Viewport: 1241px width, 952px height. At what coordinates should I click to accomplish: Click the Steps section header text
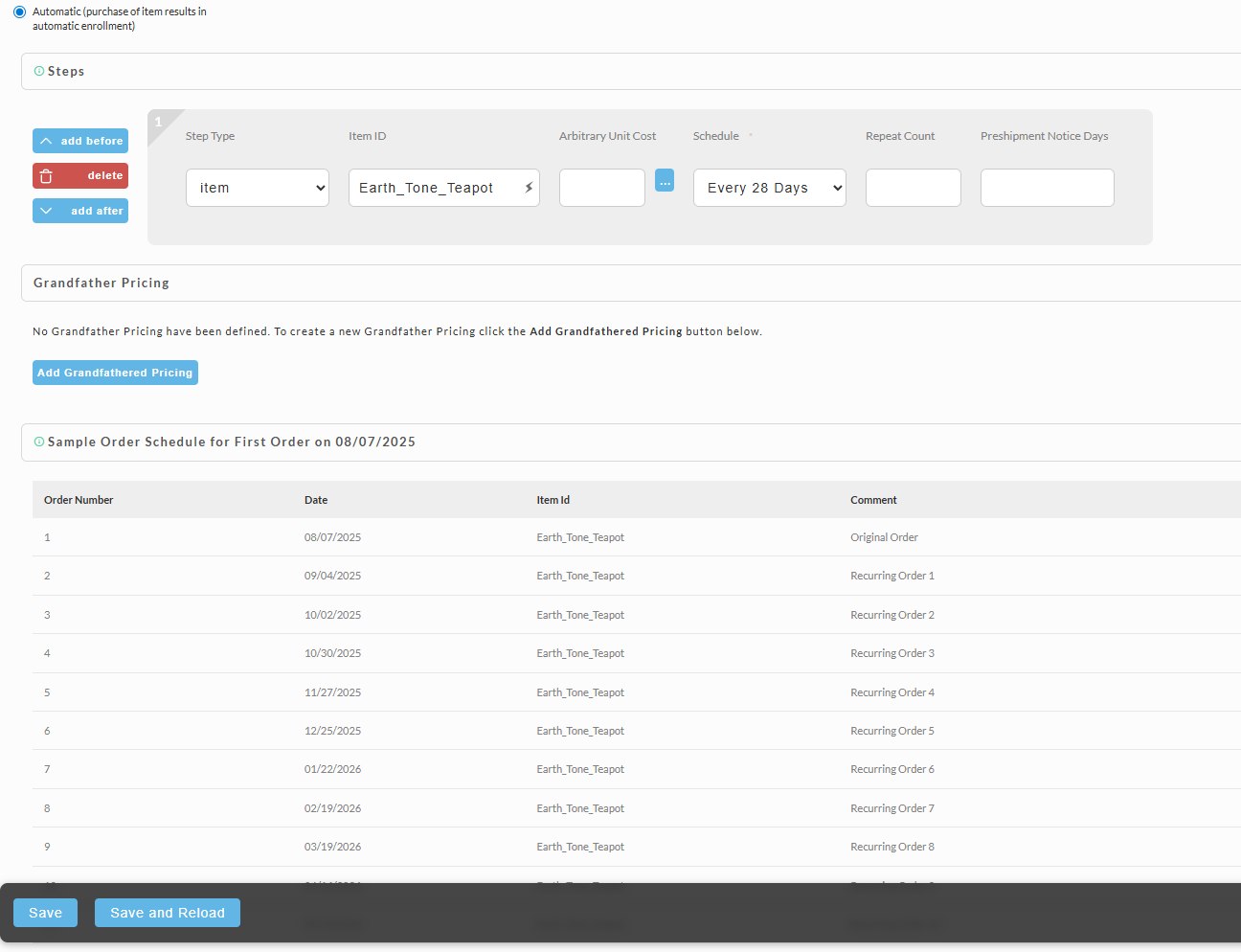coord(66,71)
